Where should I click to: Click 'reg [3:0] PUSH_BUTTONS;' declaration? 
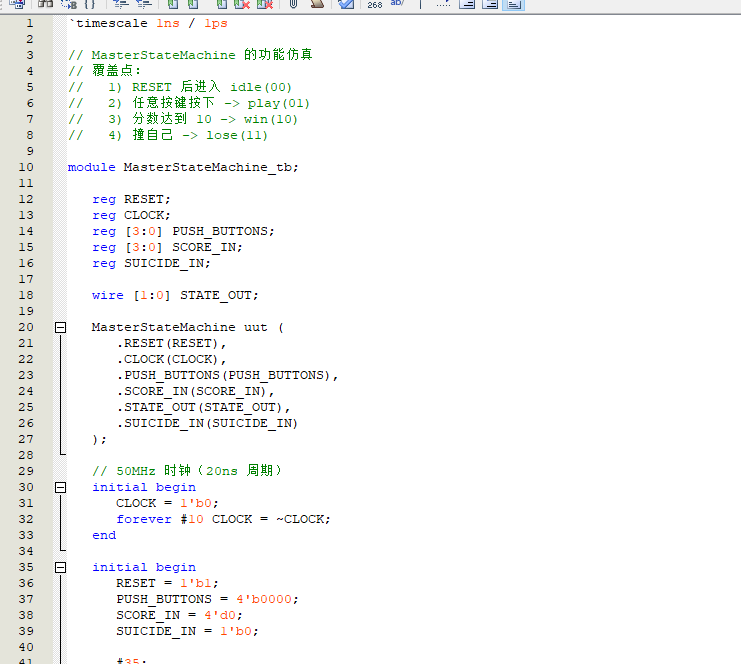point(183,232)
